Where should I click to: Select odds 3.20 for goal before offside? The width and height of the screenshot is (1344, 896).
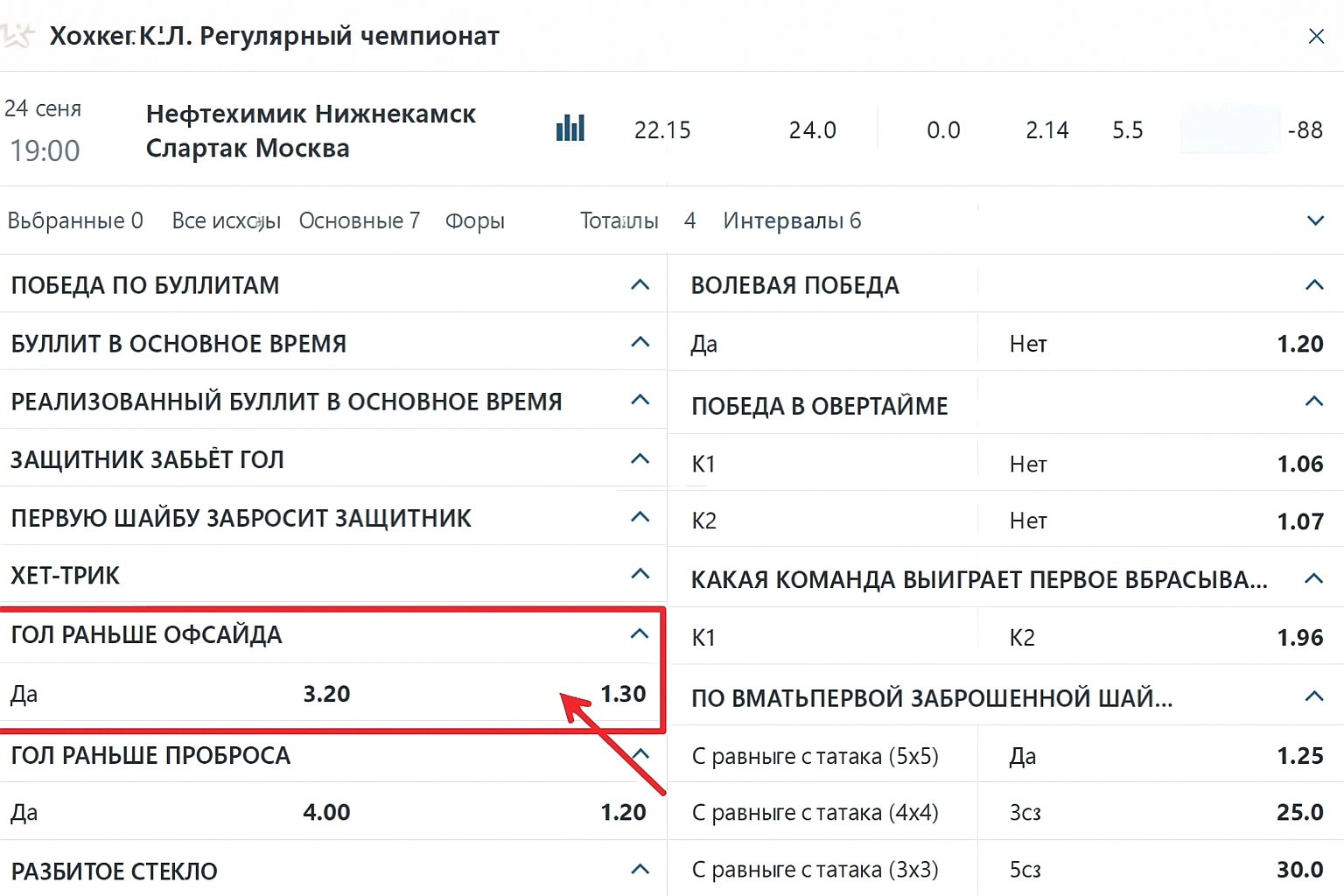[326, 694]
